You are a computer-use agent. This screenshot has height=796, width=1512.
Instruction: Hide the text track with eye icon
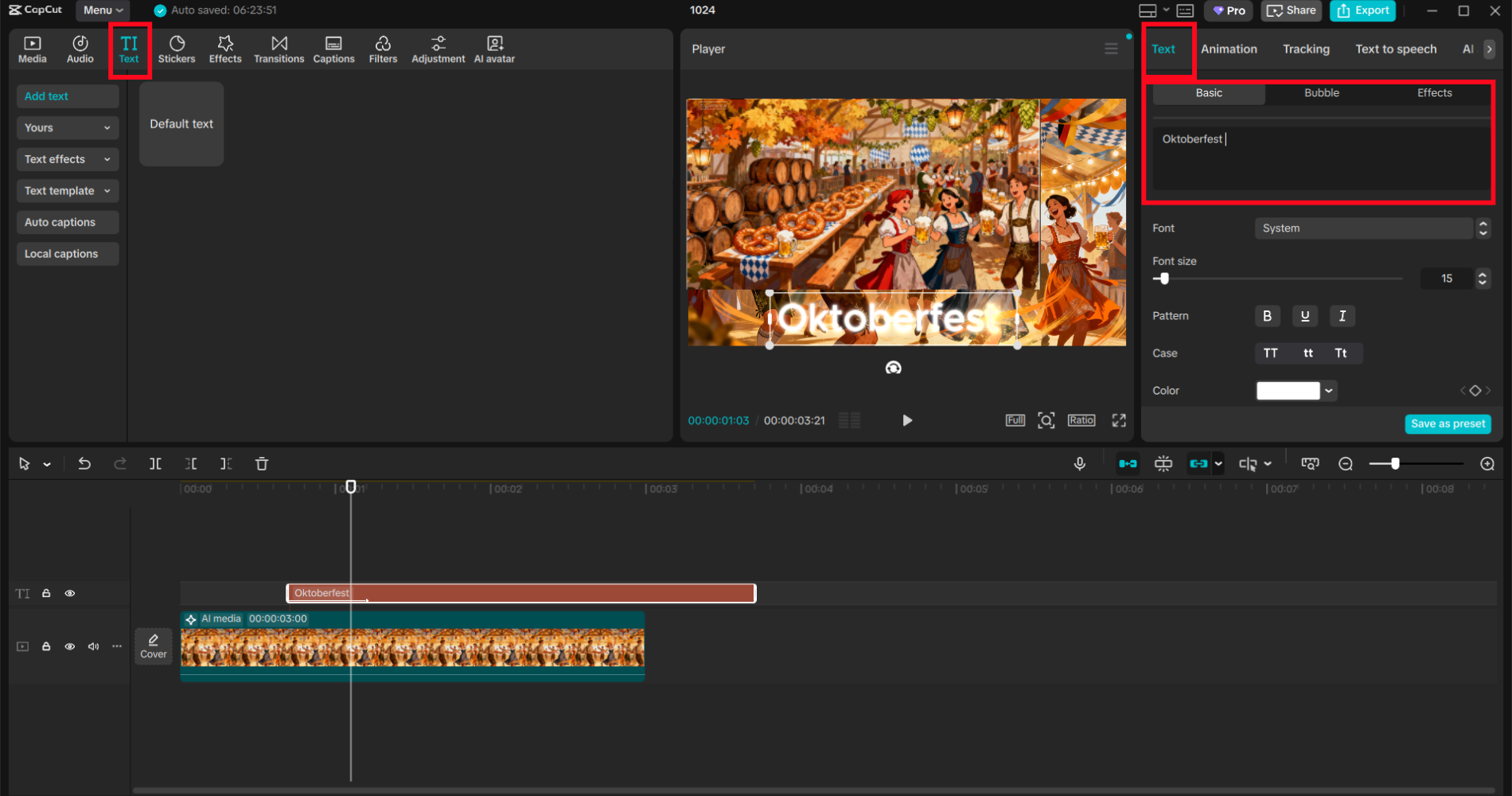pos(70,593)
